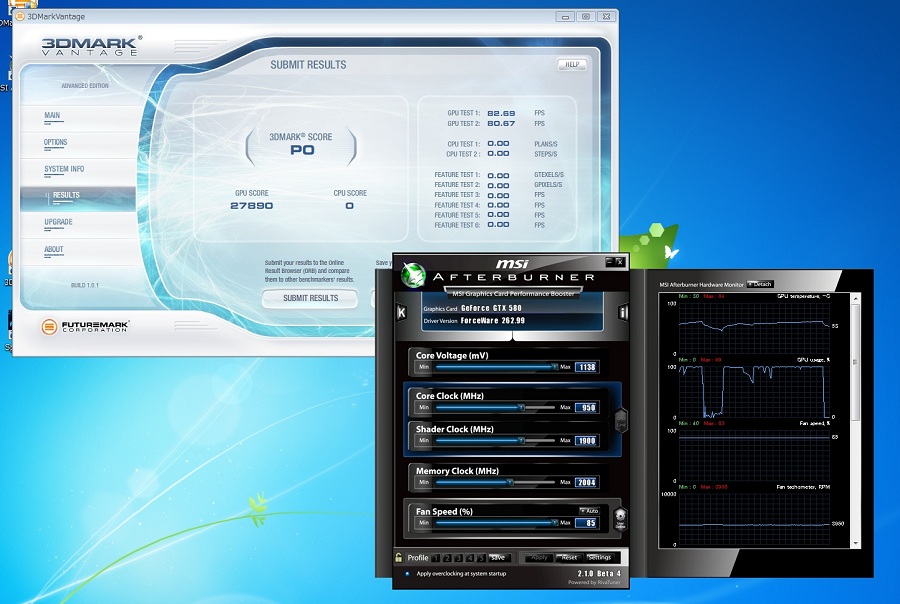Image resolution: width=900 pixels, height=604 pixels.
Task: Click the Fan tachometer RPM graph
Action: pos(755,518)
